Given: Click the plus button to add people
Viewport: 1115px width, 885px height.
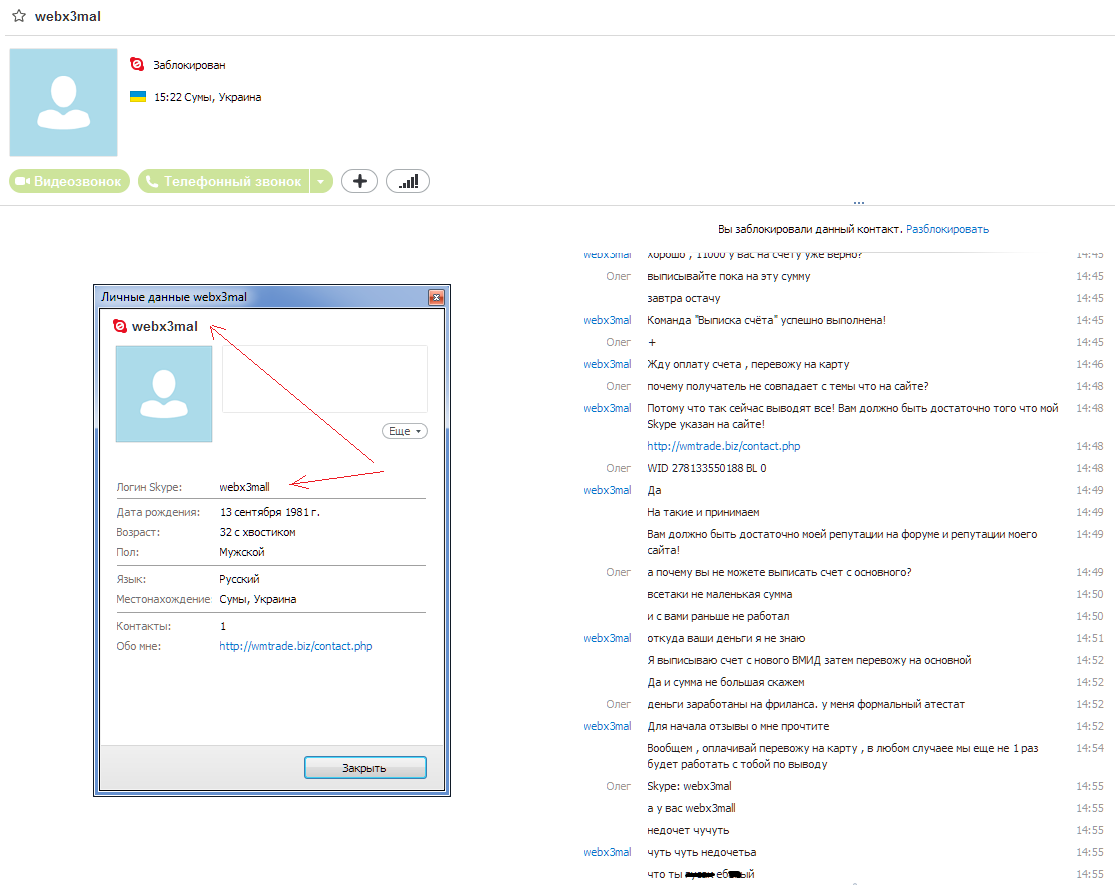Looking at the screenshot, I should (x=359, y=181).
